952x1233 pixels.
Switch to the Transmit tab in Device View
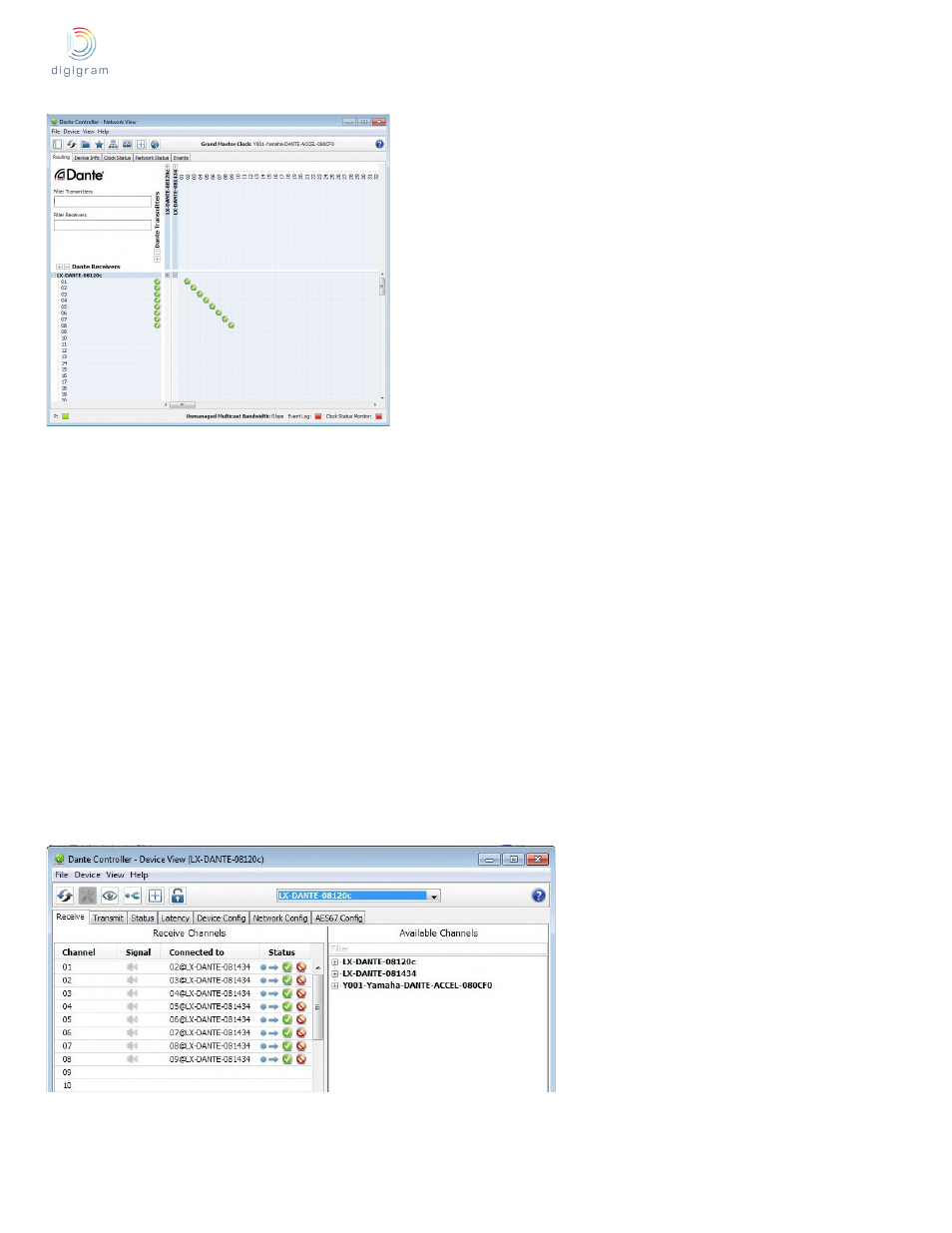click(109, 919)
